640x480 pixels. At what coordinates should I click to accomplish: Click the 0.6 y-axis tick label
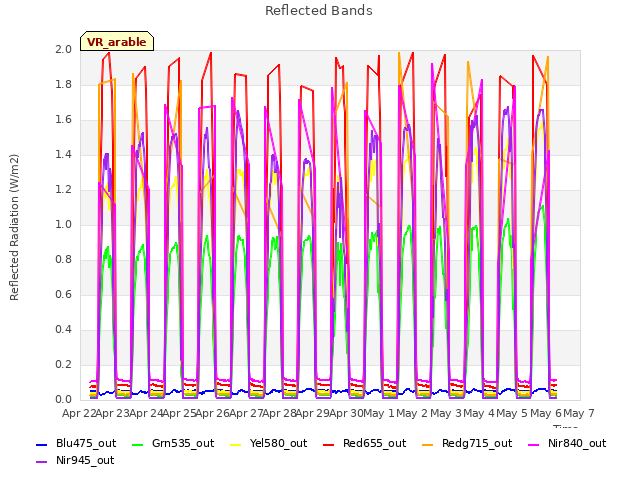point(64,295)
